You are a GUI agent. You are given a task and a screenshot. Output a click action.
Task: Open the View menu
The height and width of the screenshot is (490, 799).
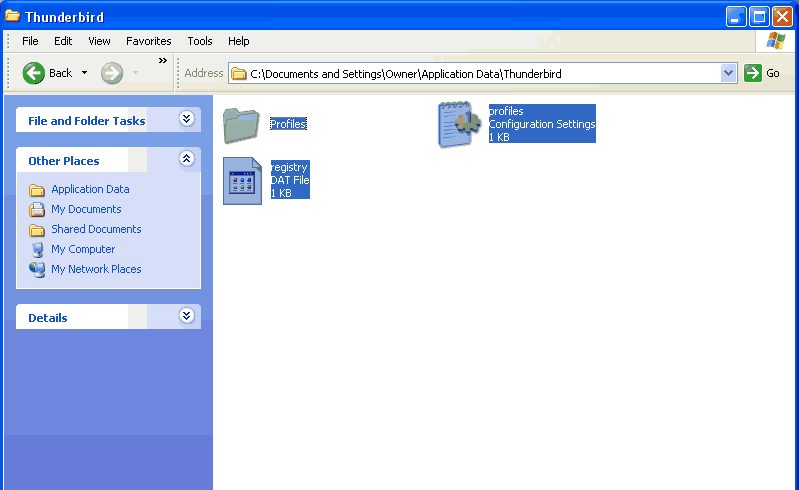[99, 41]
